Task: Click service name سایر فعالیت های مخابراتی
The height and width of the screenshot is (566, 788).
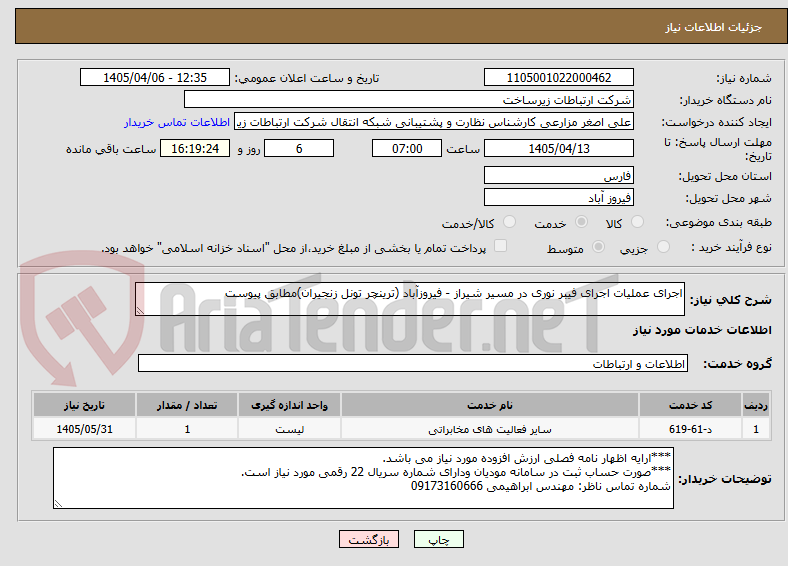Action: point(490,429)
